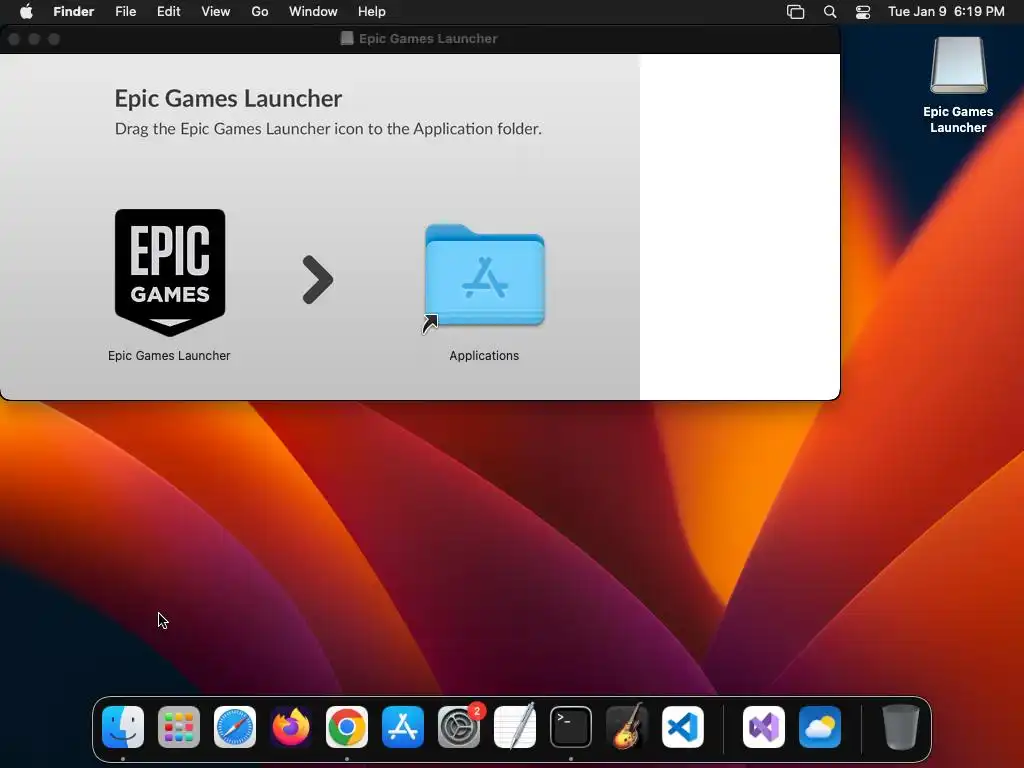Minimize the Epic Games Launcher window
Screen dimensions: 1024x768
point(34,39)
